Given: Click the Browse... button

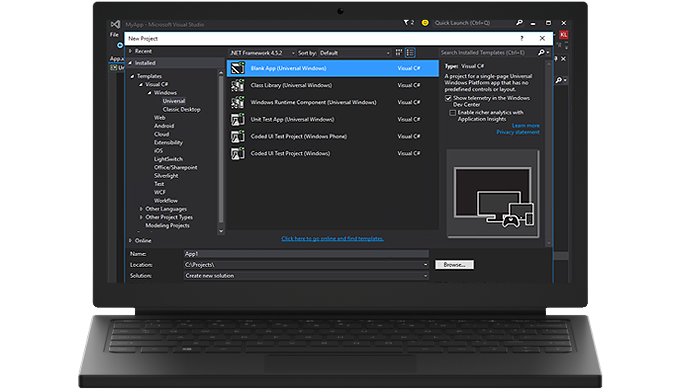Looking at the screenshot, I should (454, 265).
